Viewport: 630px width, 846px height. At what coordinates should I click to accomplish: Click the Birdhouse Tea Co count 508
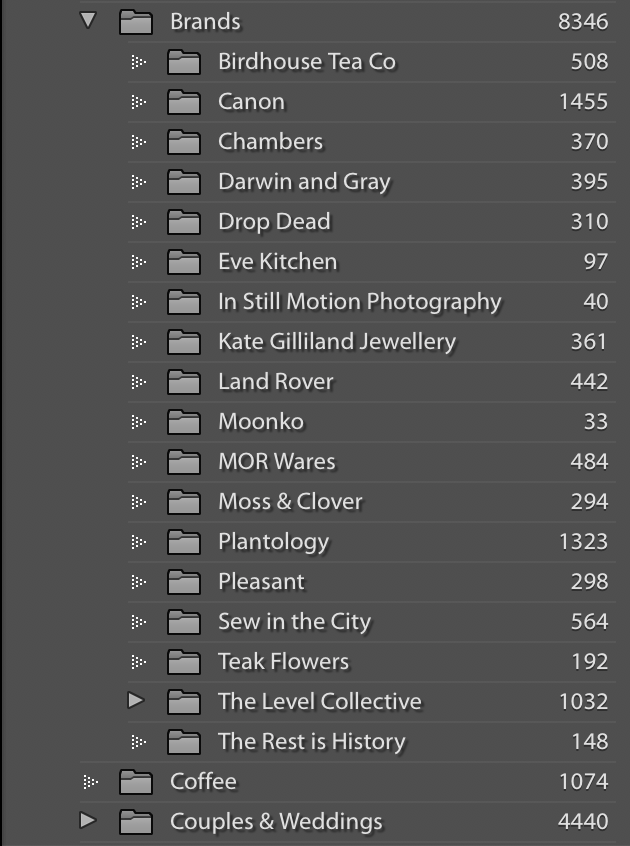pyautogui.click(x=590, y=62)
